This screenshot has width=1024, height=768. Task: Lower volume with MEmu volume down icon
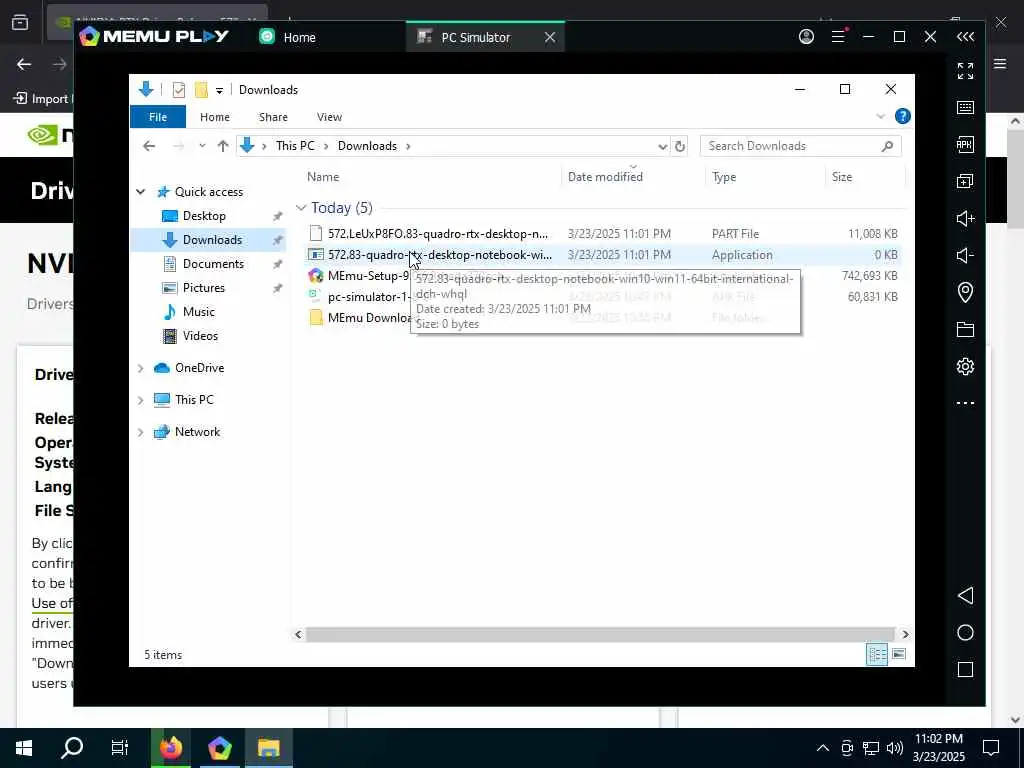[965, 255]
